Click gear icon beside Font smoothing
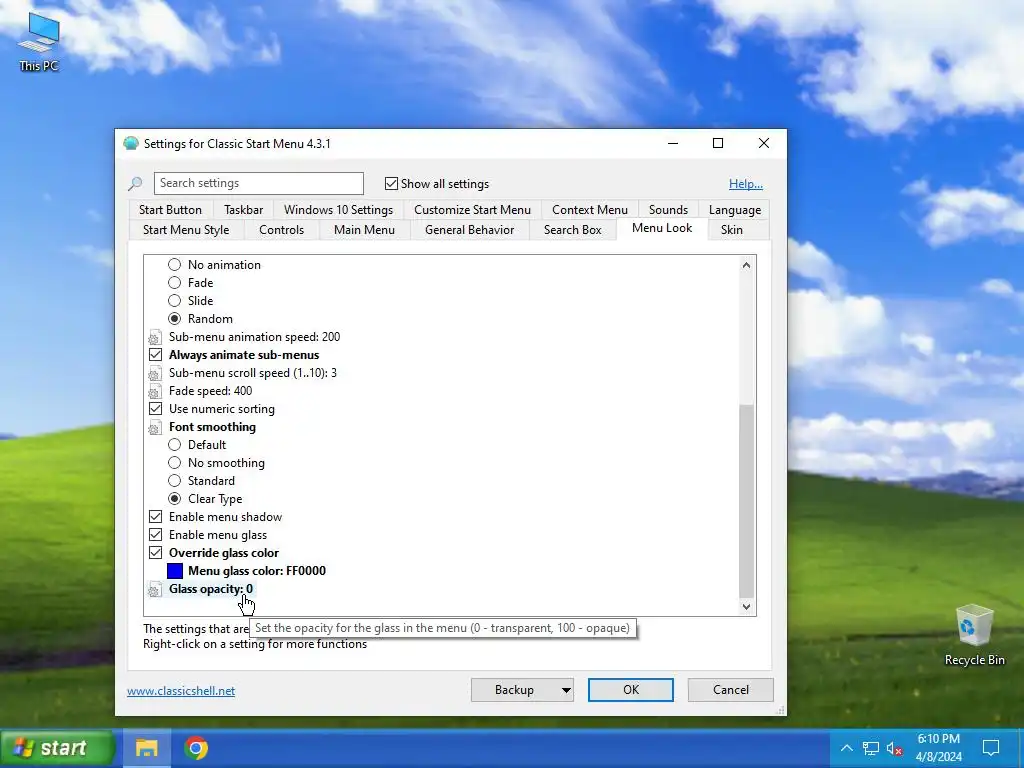 [155, 428]
